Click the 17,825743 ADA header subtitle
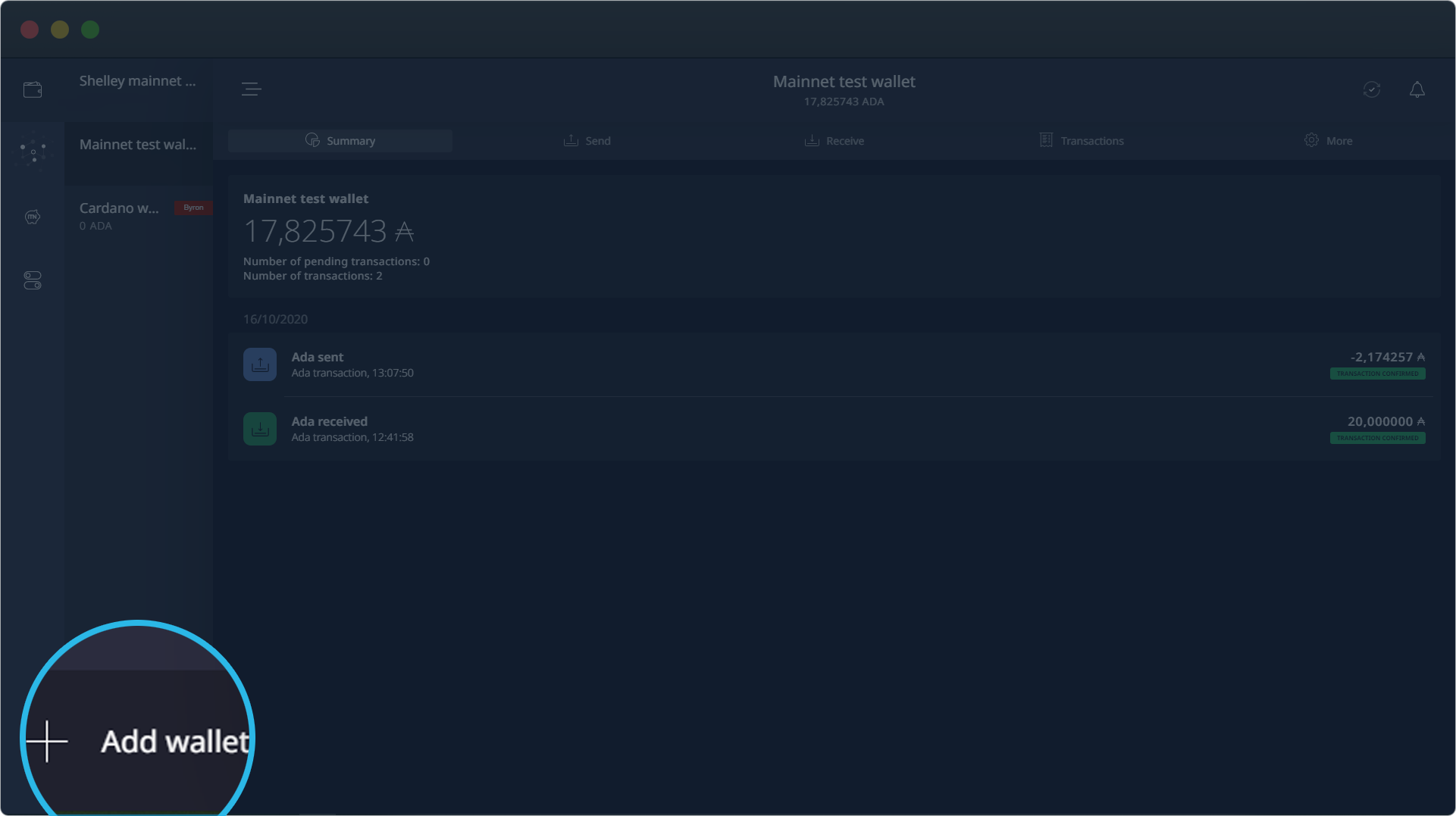The image size is (1456, 816). point(844,102)
